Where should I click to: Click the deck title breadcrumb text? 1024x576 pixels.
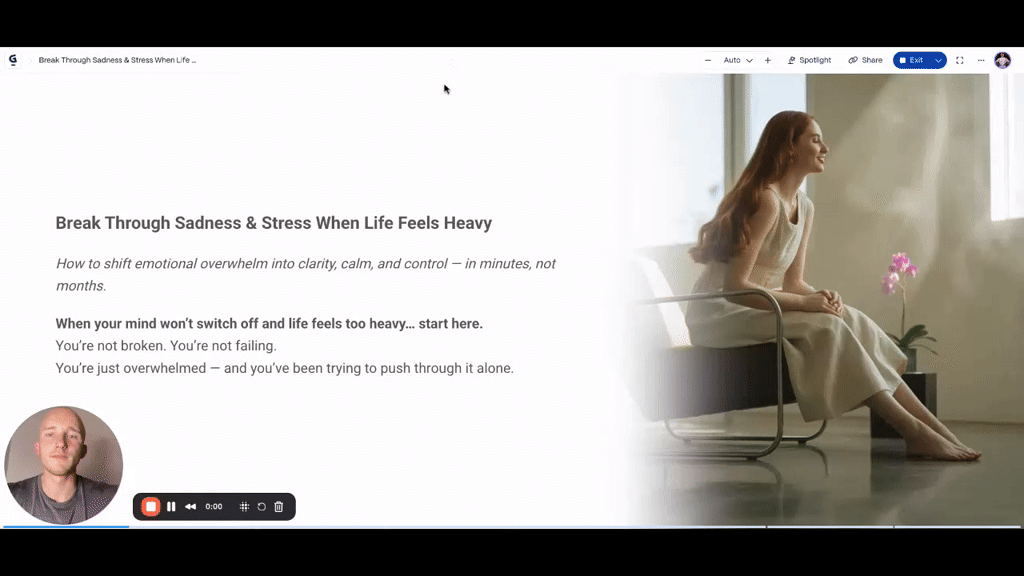click(117, 60)
